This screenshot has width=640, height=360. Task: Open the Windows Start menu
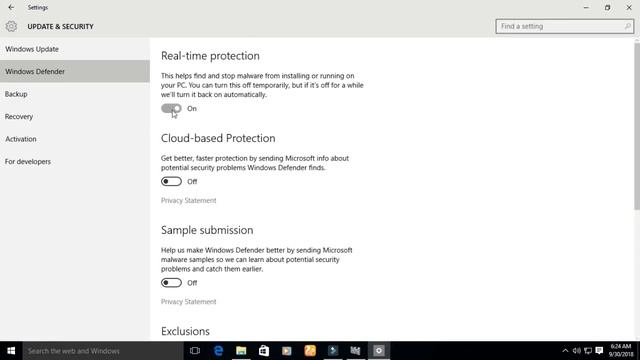tap(11, 351)
